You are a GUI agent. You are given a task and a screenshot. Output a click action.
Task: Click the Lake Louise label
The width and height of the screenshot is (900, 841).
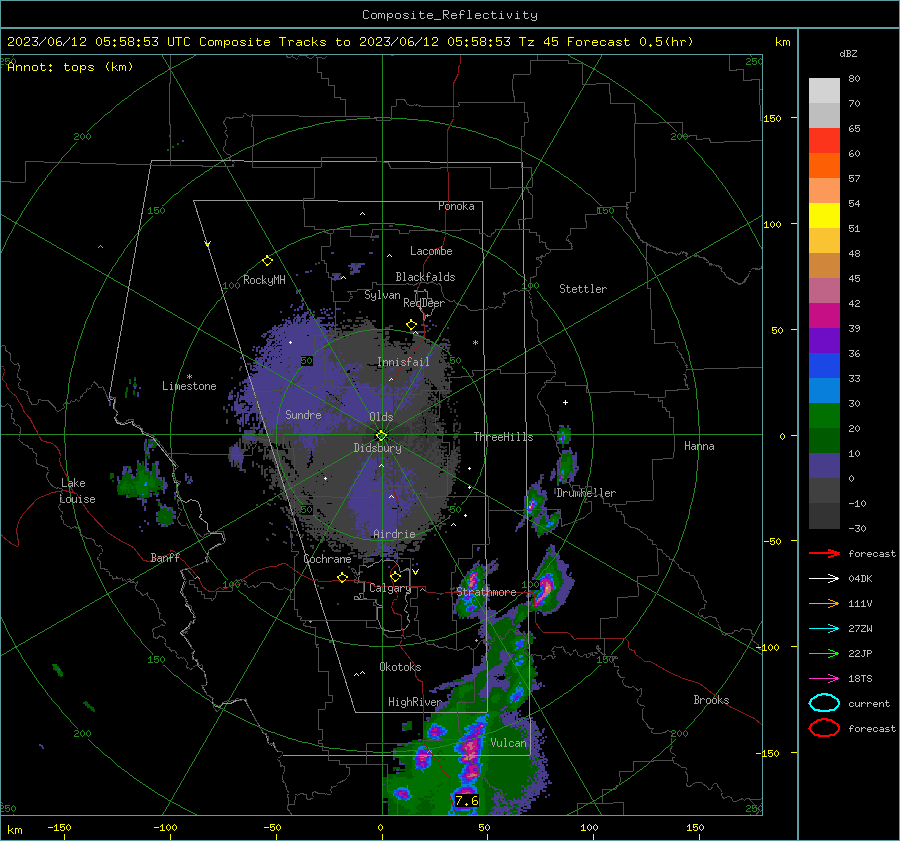pyautogui.click(x=77, y=491)
